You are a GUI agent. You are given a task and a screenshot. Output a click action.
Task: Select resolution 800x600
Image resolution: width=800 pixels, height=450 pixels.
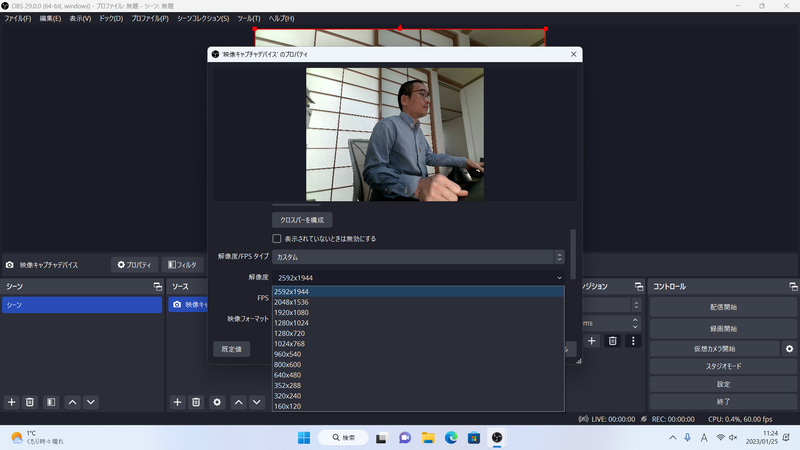click(418, 365)
